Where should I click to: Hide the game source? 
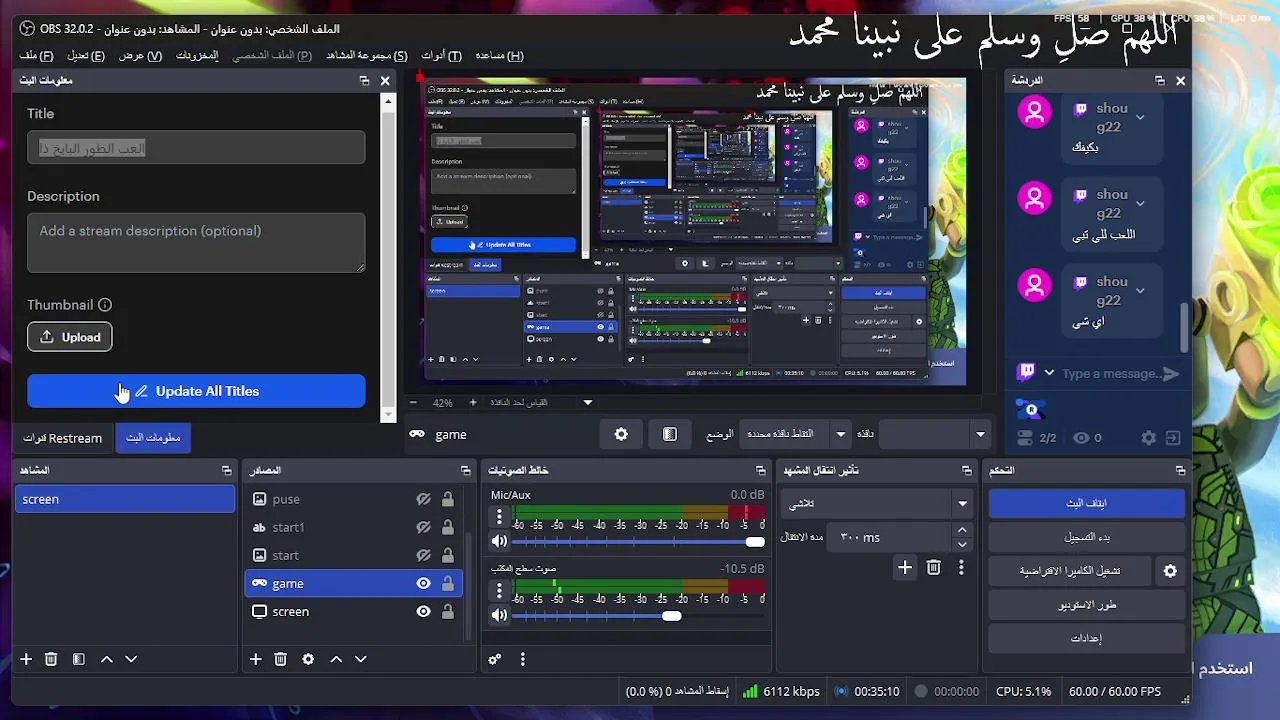pos(423,583)
